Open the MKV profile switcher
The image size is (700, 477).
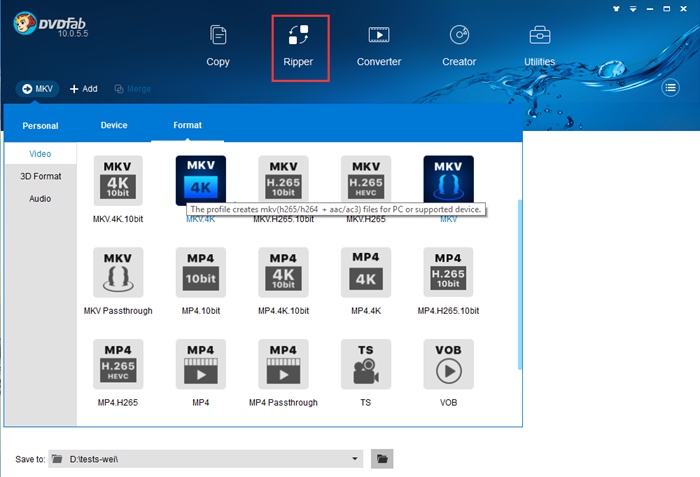point(38,89)
